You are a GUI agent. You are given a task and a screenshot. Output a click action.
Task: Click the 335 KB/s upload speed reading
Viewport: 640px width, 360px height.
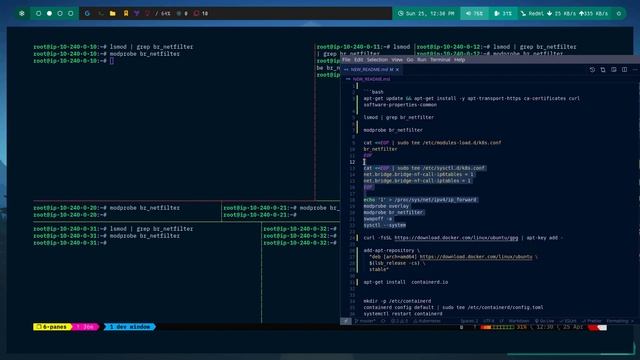[x=593, y=13]
